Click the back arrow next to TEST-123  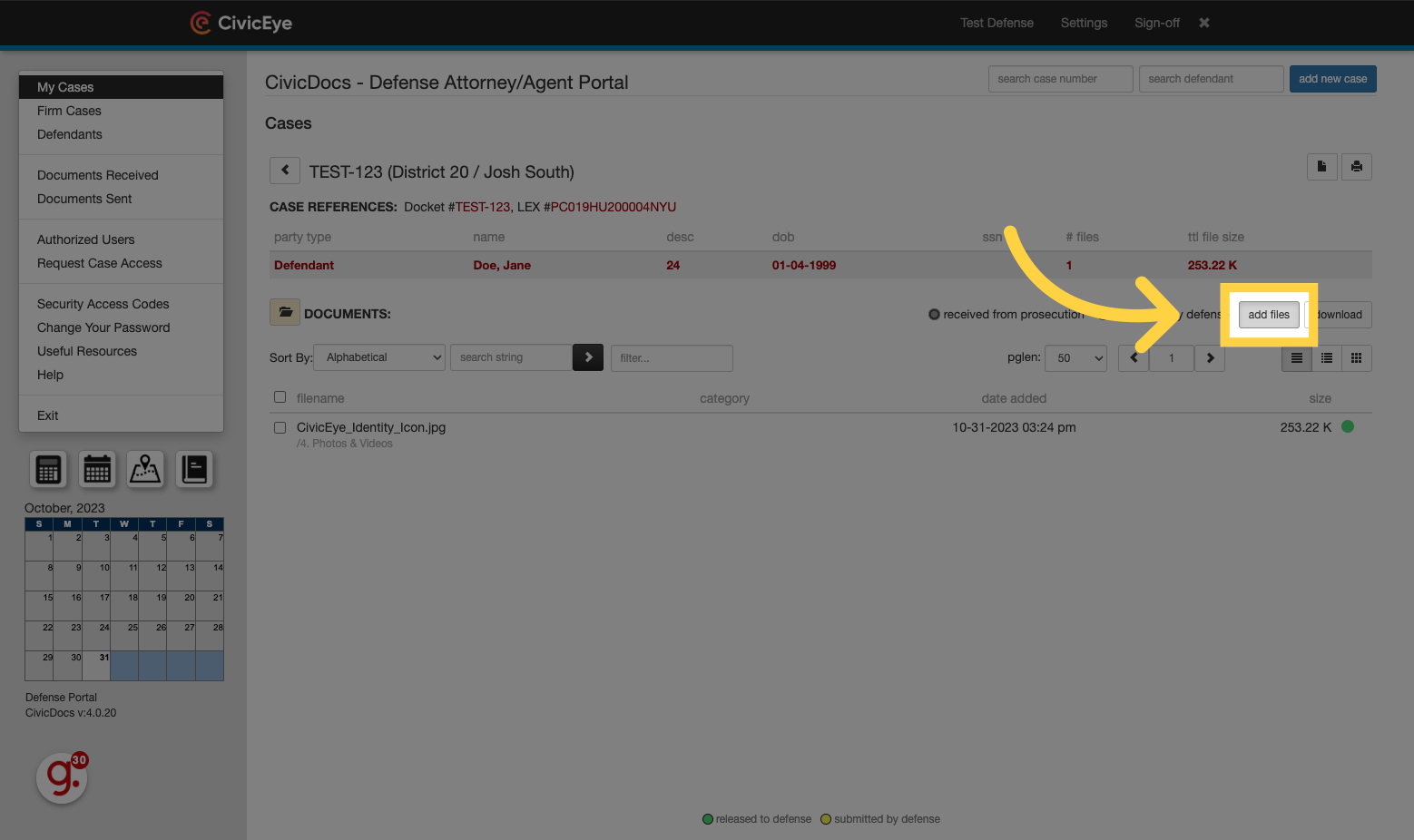tap(285, 171)
